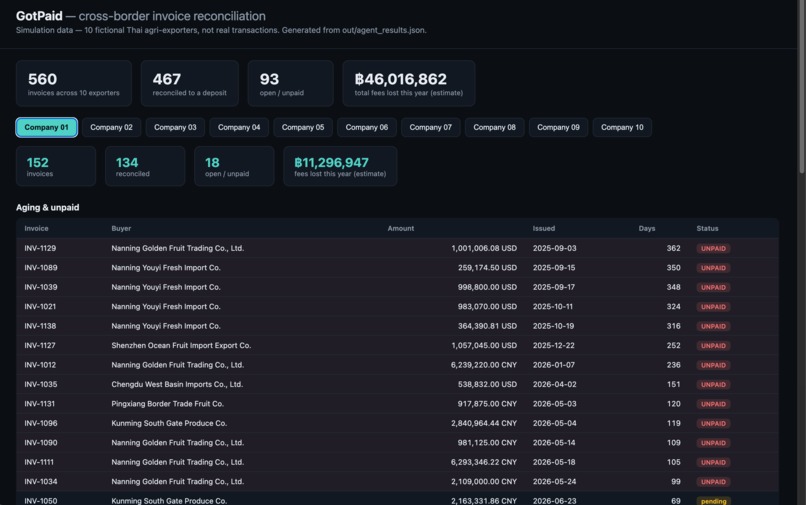Click the 93 open / unpaid card
This screenshot has width=806, height=505.
(x=290, y=83)
